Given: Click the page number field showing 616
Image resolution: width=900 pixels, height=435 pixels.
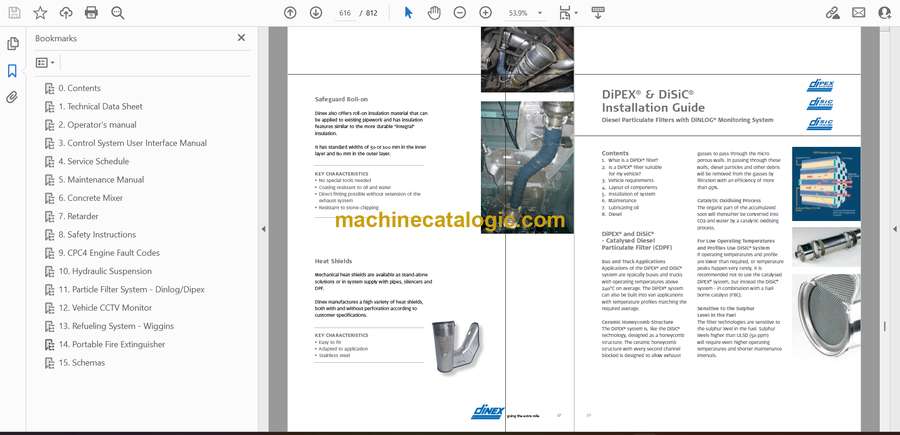Looking at the screenshot, I should click(x=345, y=13).
